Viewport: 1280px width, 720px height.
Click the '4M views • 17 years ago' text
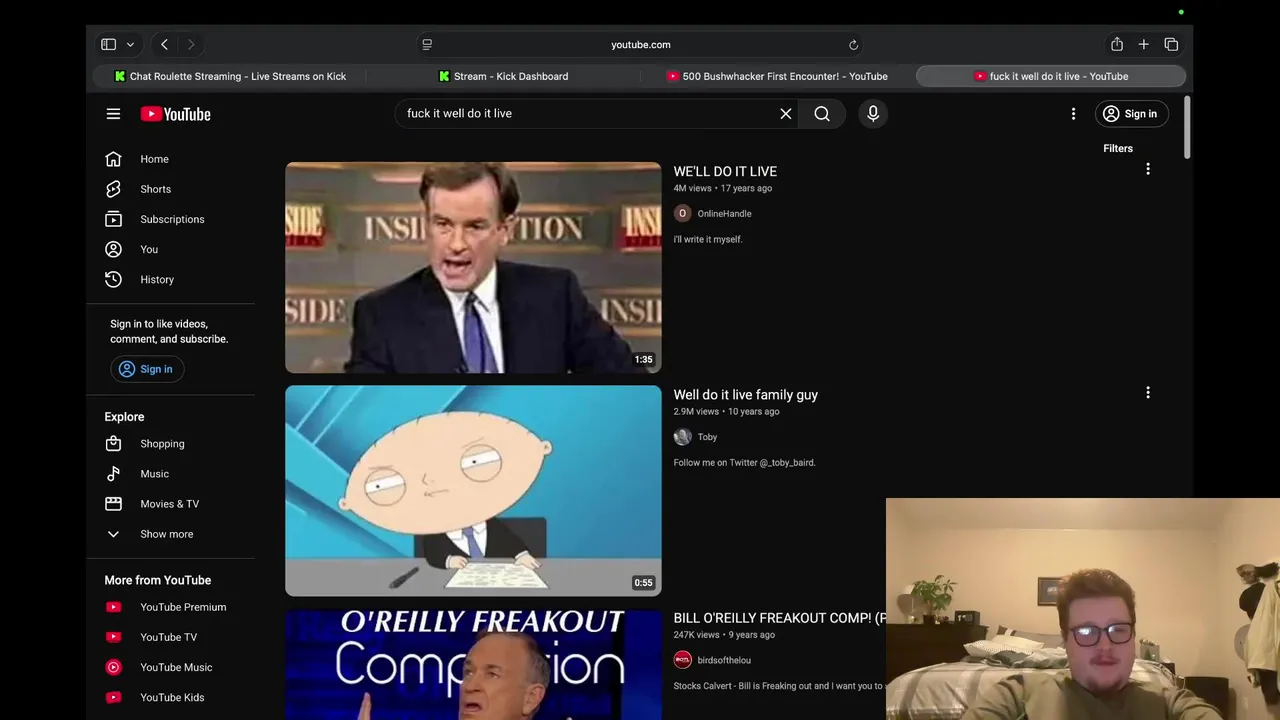tap(723, 188)
